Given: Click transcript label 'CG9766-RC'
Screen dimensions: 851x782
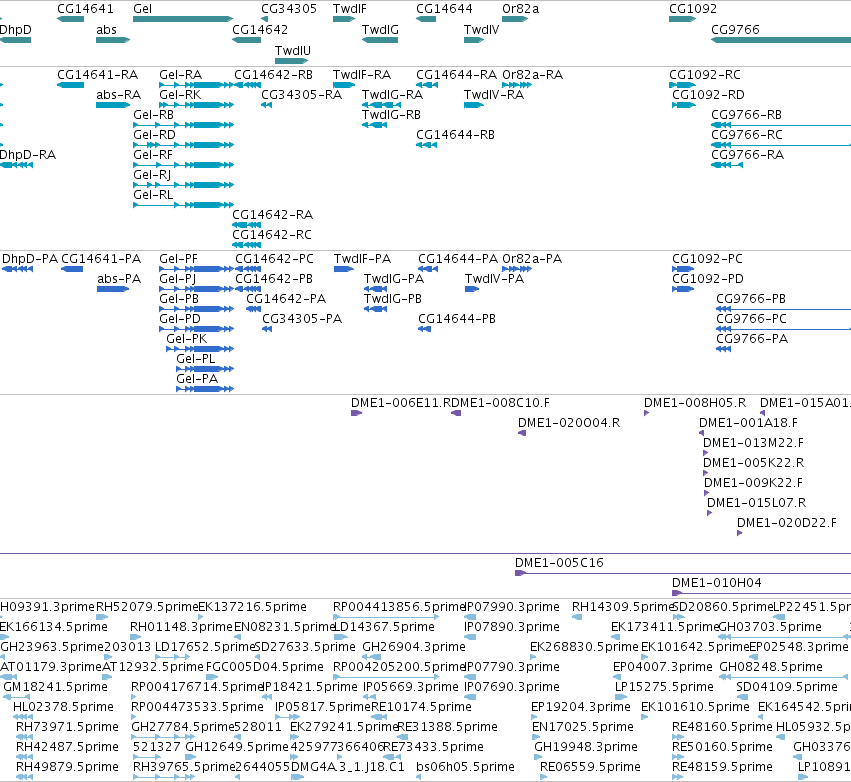Looking at the screenshot, I should pos(747,135).
